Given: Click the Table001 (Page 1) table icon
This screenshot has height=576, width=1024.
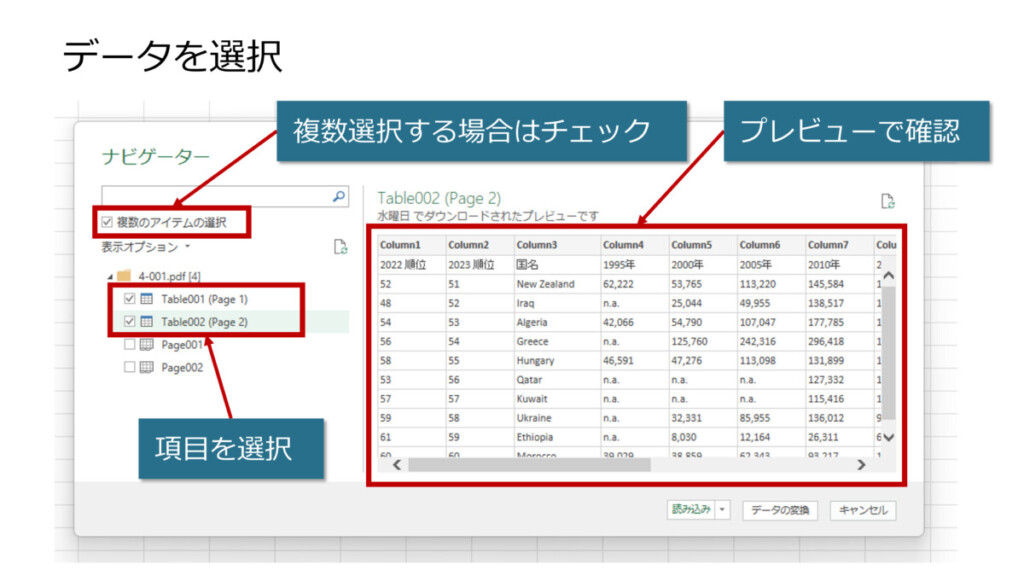Looking at the screenshot, I should (x=146, y=299).
